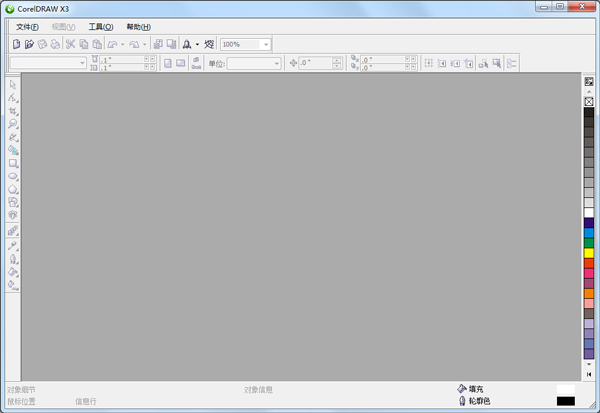Select the Rectangle tool

click(13, 163)
